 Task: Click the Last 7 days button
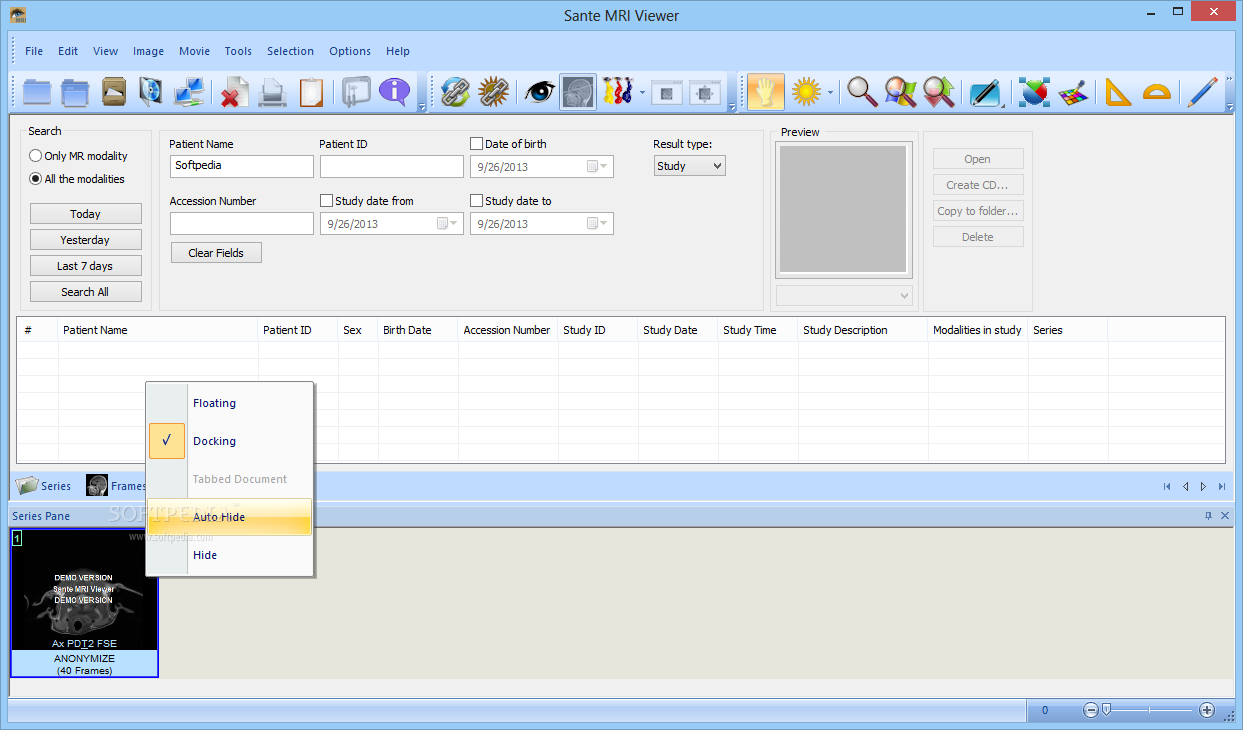coord(86,266)
